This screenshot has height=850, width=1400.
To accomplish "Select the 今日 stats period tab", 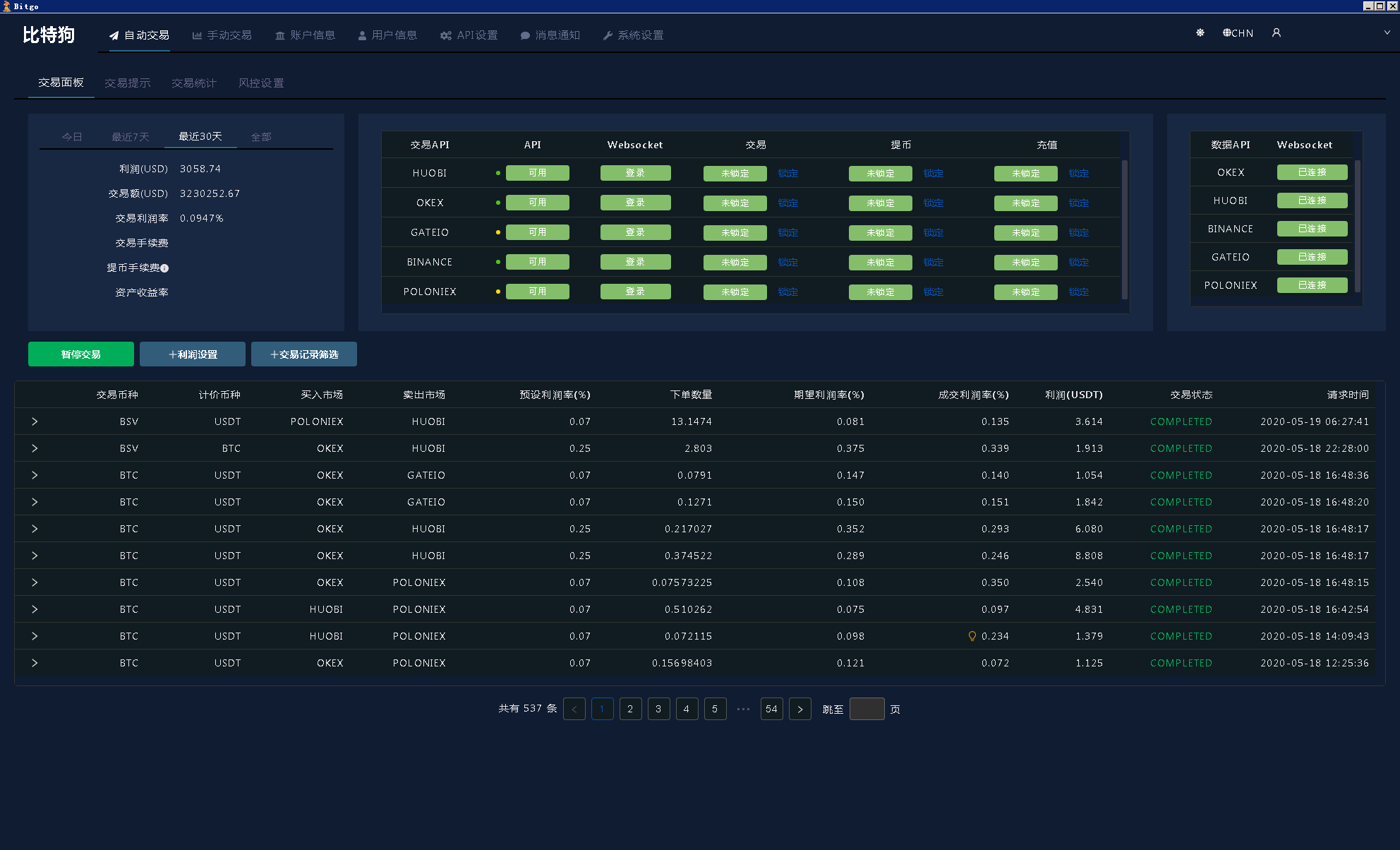I will click(x=72, y=137).
